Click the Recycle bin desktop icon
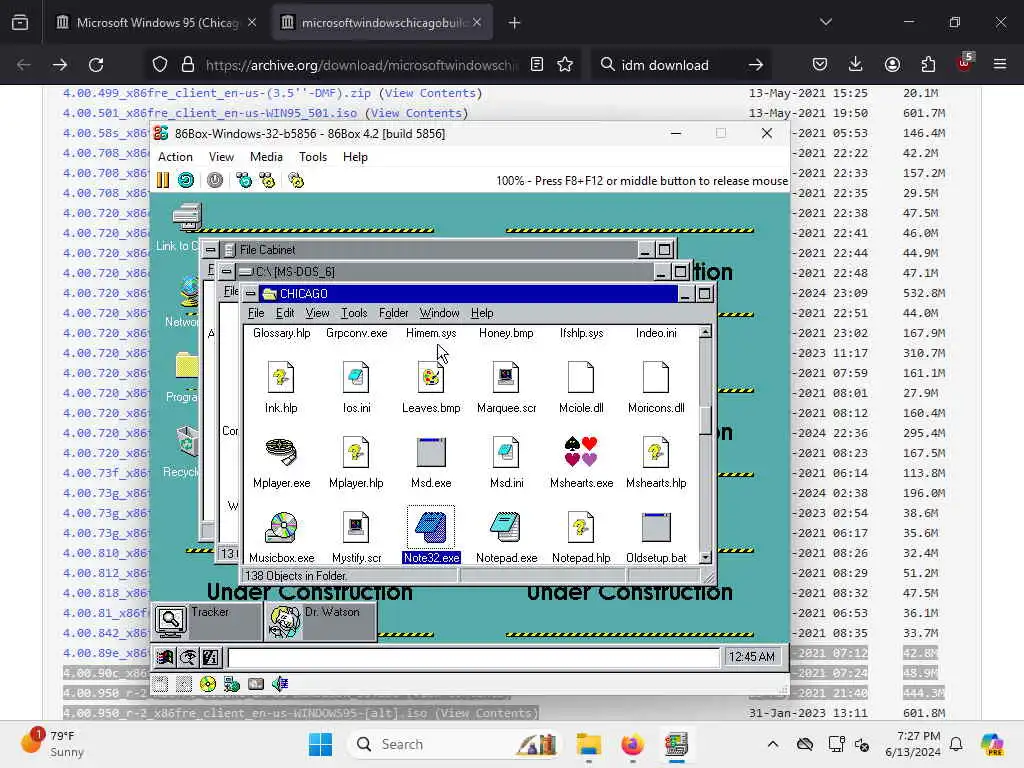Viewport: 1024px width, 768px height. [x=186, y=441]
